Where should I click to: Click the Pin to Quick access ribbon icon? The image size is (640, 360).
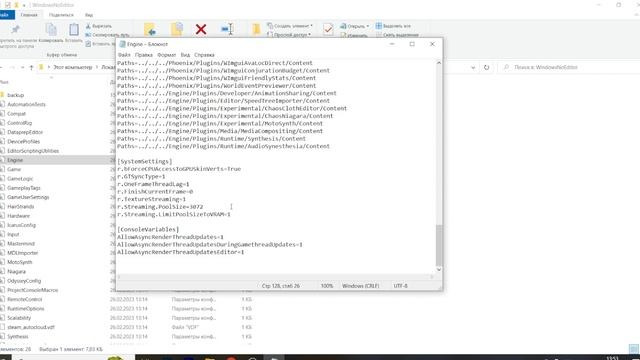16,29
